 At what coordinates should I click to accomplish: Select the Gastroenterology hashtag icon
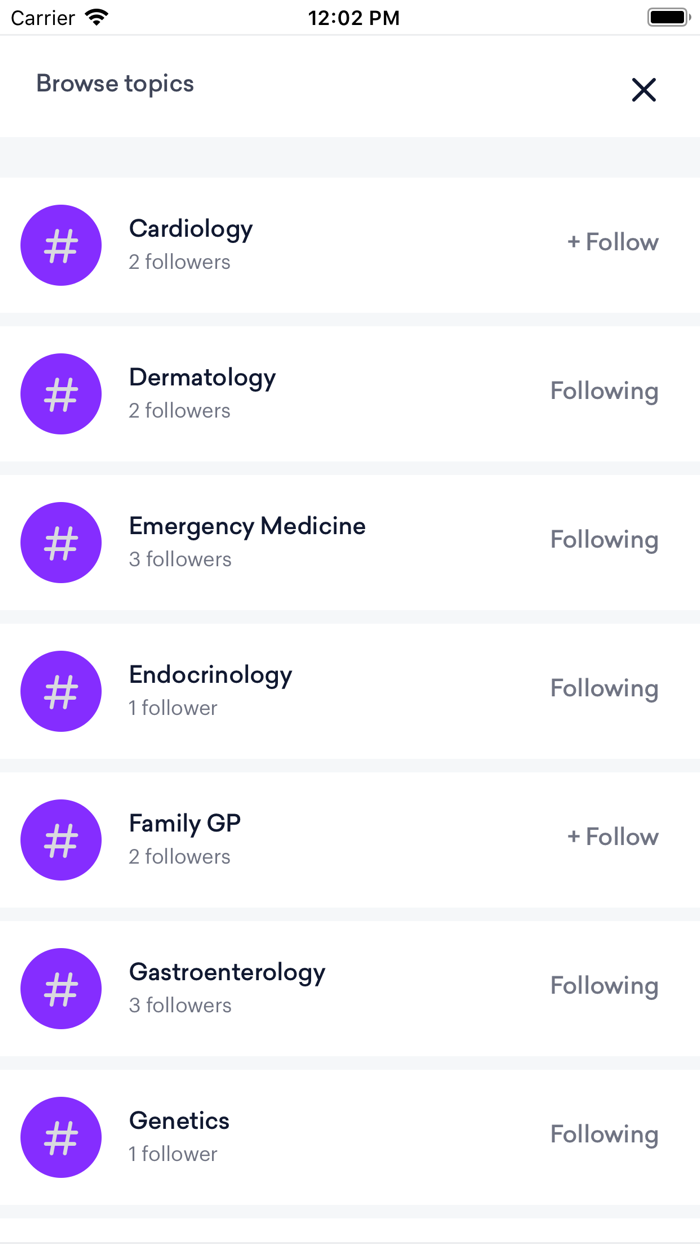61,988
